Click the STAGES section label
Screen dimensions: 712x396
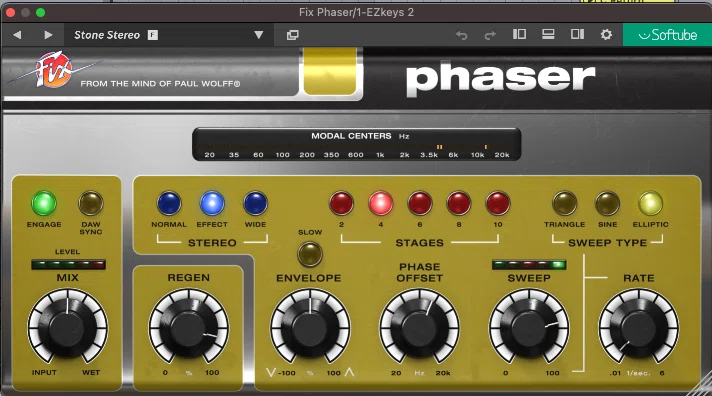[419, 243]
